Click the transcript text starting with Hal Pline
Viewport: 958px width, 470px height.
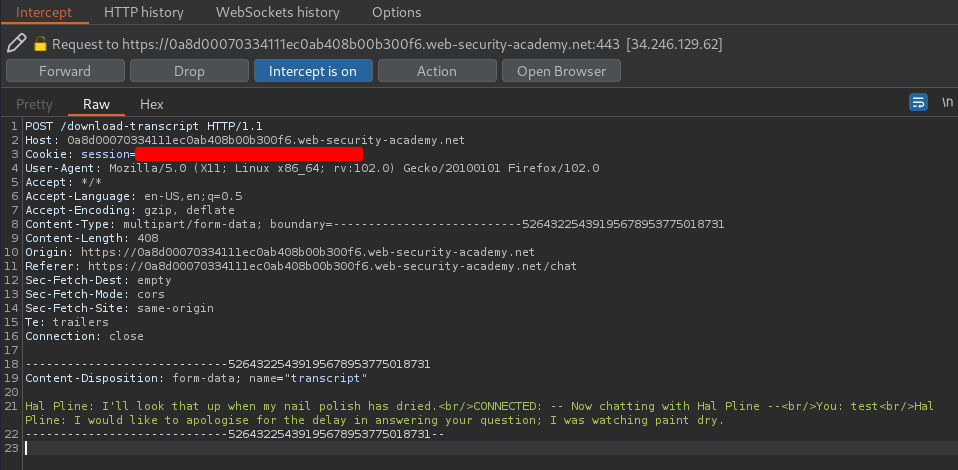[479, 413]
